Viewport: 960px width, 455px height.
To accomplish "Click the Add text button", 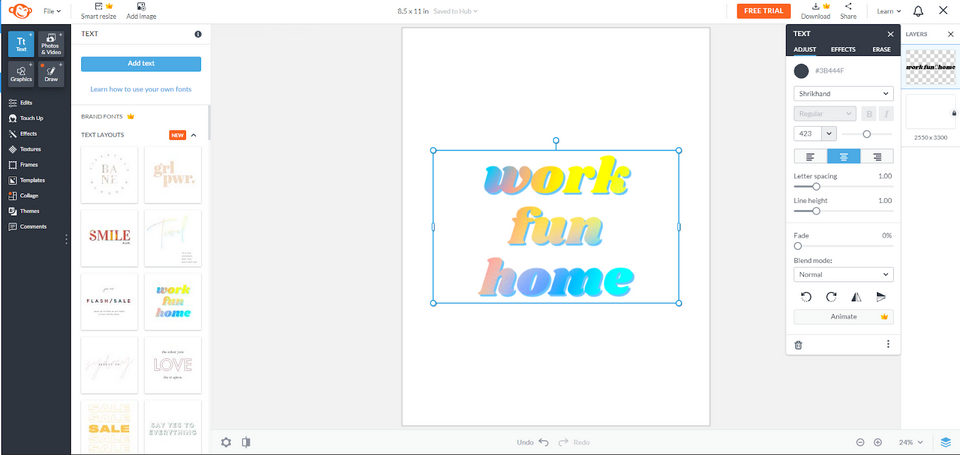I will pyautogui.click(x=141, y=64).
